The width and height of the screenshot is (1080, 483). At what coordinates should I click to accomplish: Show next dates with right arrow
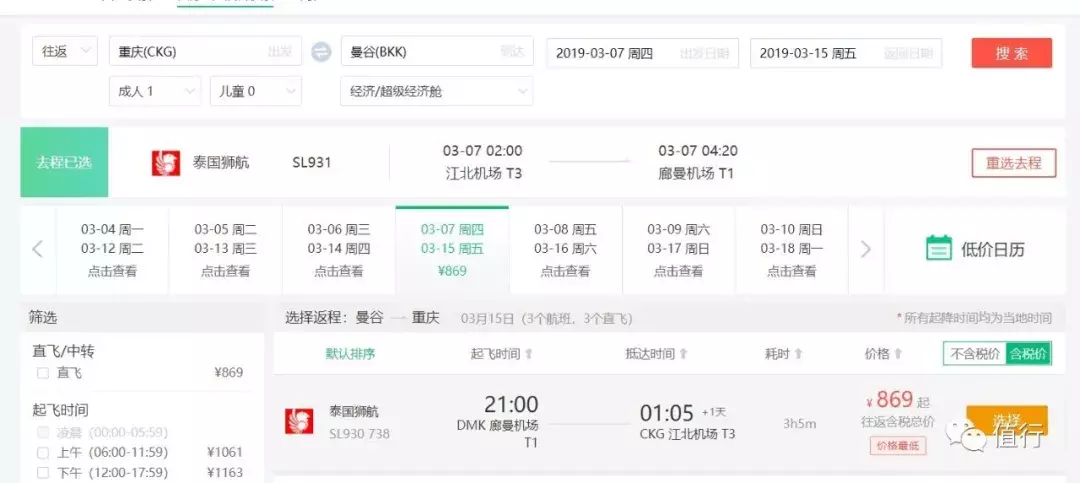(x=866, y=249)
